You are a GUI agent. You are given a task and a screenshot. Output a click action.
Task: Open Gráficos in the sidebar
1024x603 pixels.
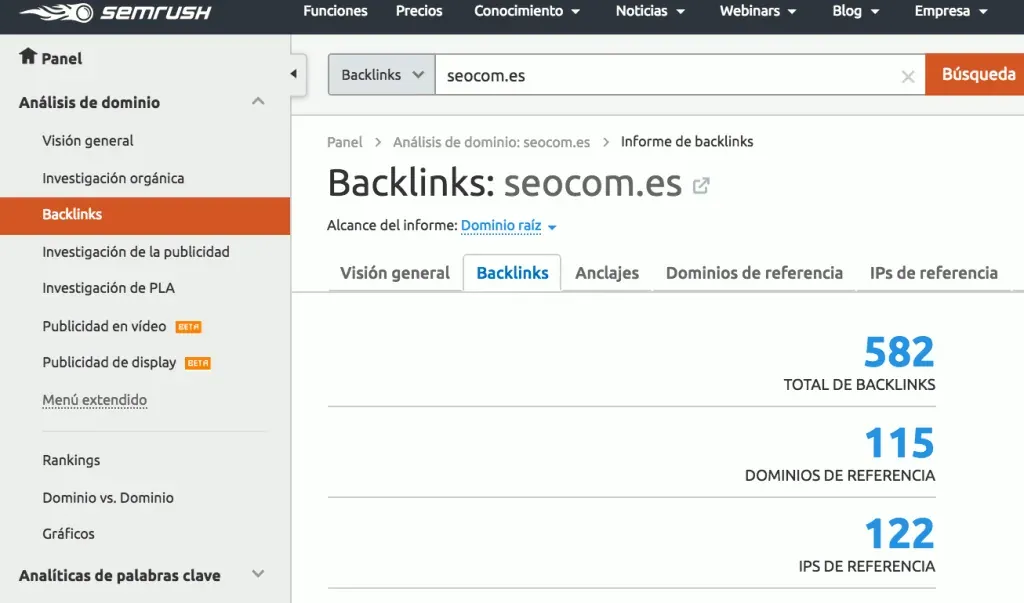69,534
